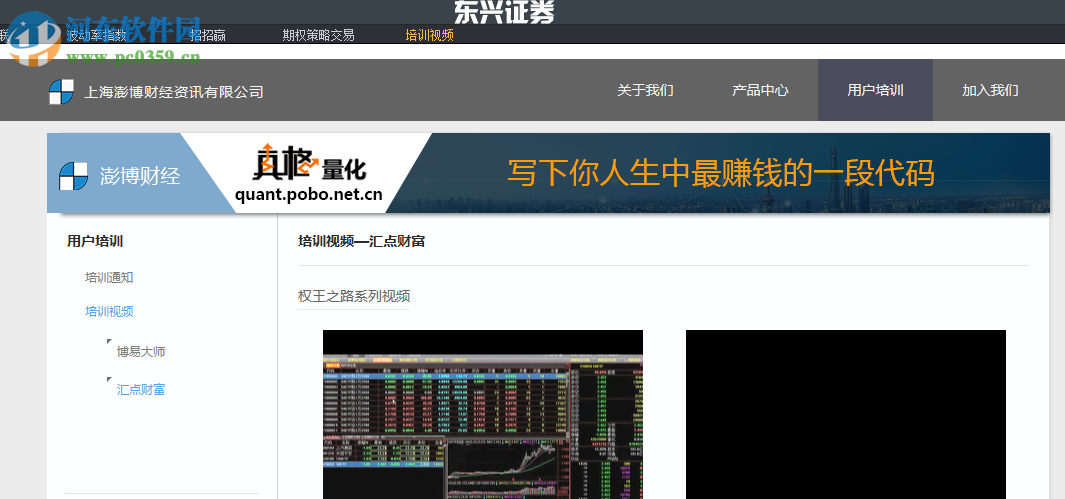Play the black video beside the trading one
The height and width of the screenshot is (499, 1065).
tap(846, 414)
